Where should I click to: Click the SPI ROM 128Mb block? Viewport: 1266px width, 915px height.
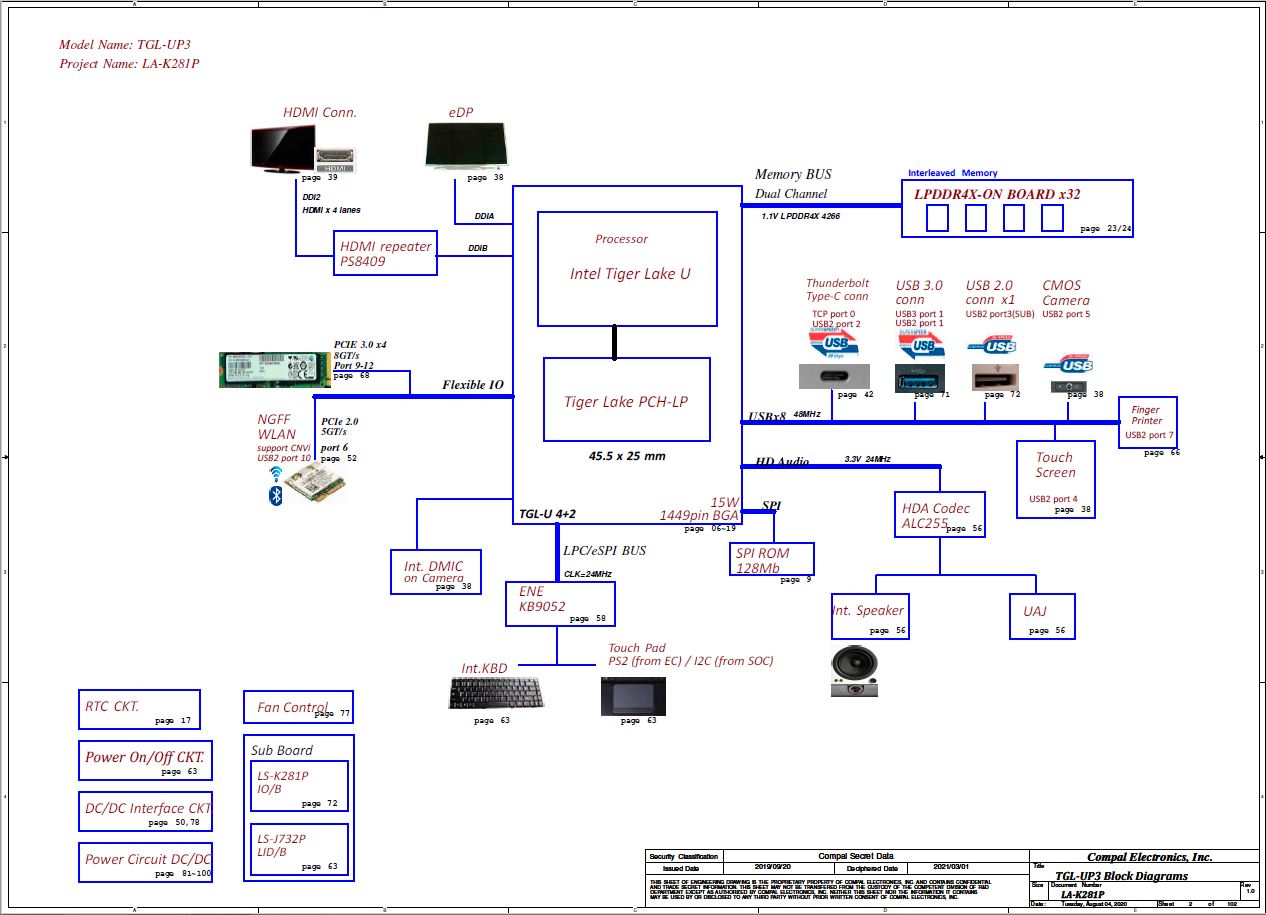tap(771, 559)
